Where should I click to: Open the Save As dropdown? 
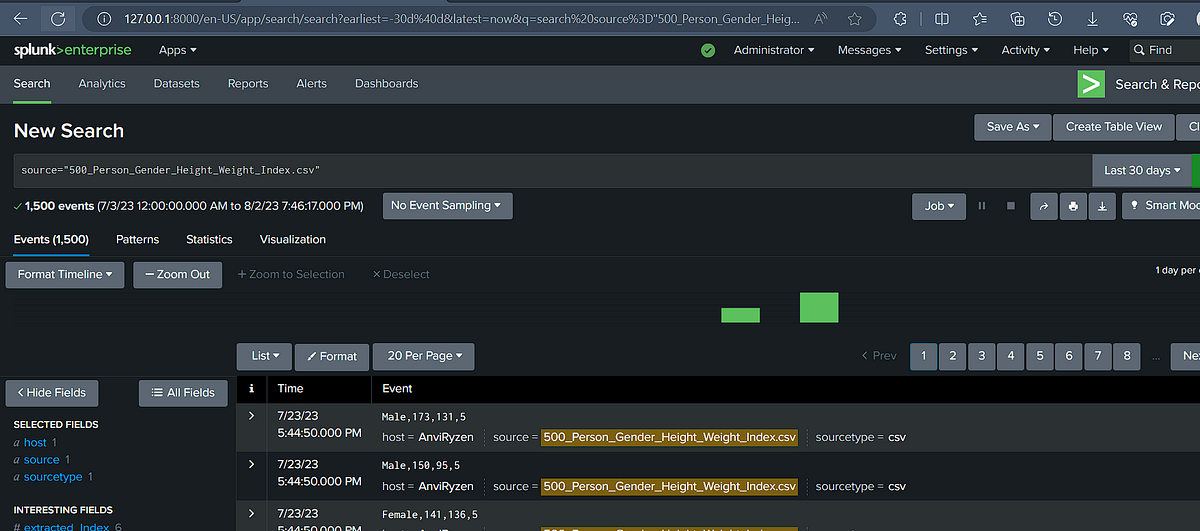(x=1012, y=127)
